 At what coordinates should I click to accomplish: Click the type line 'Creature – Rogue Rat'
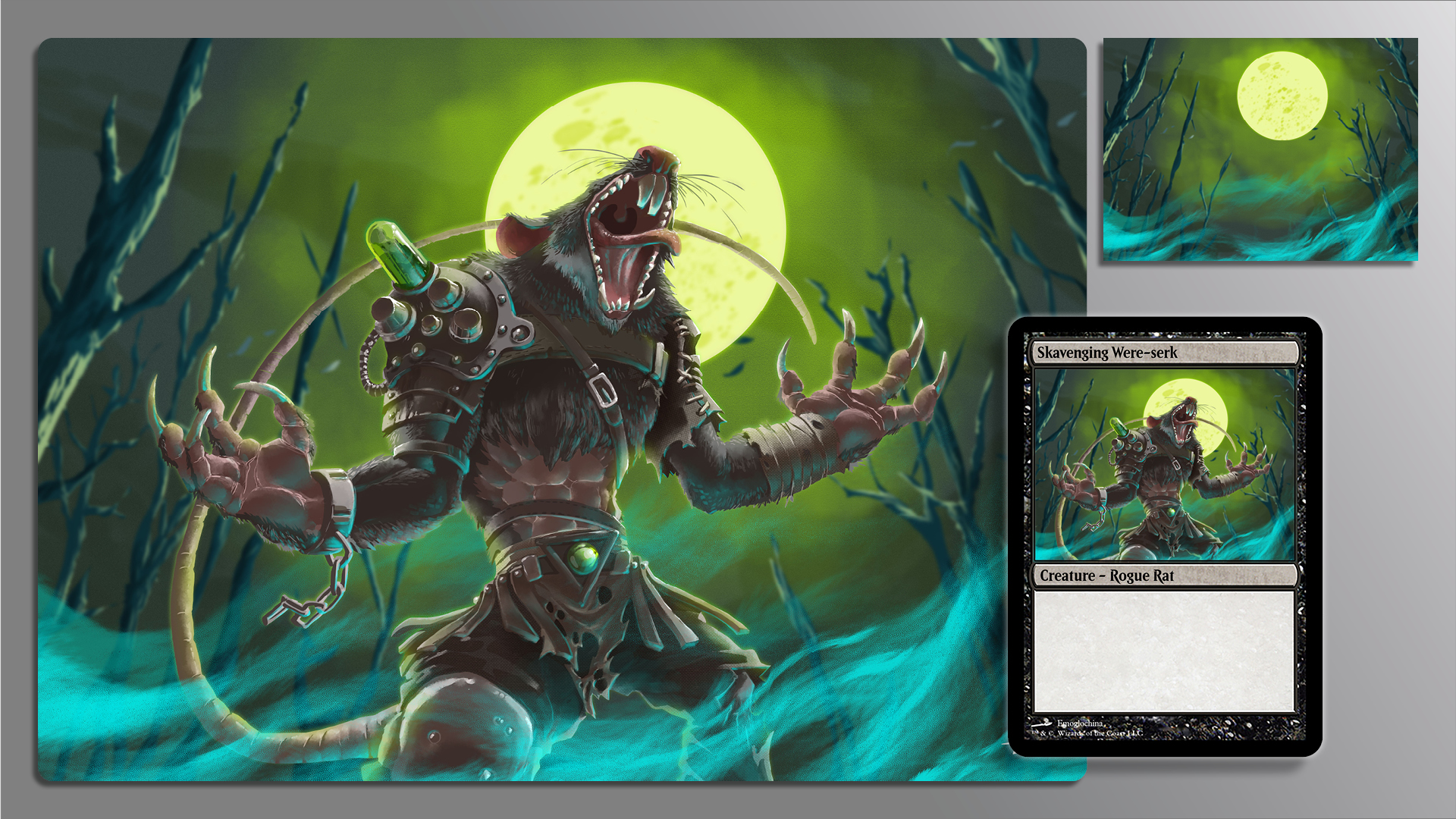click(x=1106, y=576)
